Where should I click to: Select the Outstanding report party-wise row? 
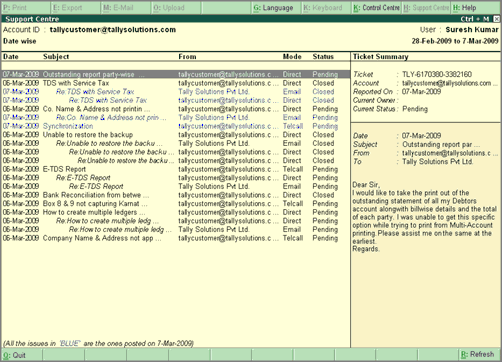point(176,74)
